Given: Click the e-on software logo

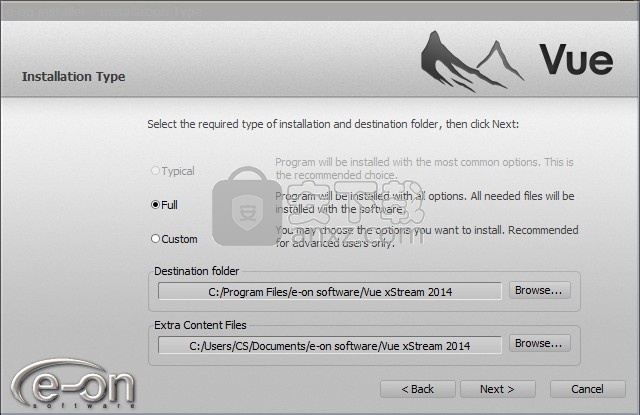Looking at the screenshot, I should (73, 384).
